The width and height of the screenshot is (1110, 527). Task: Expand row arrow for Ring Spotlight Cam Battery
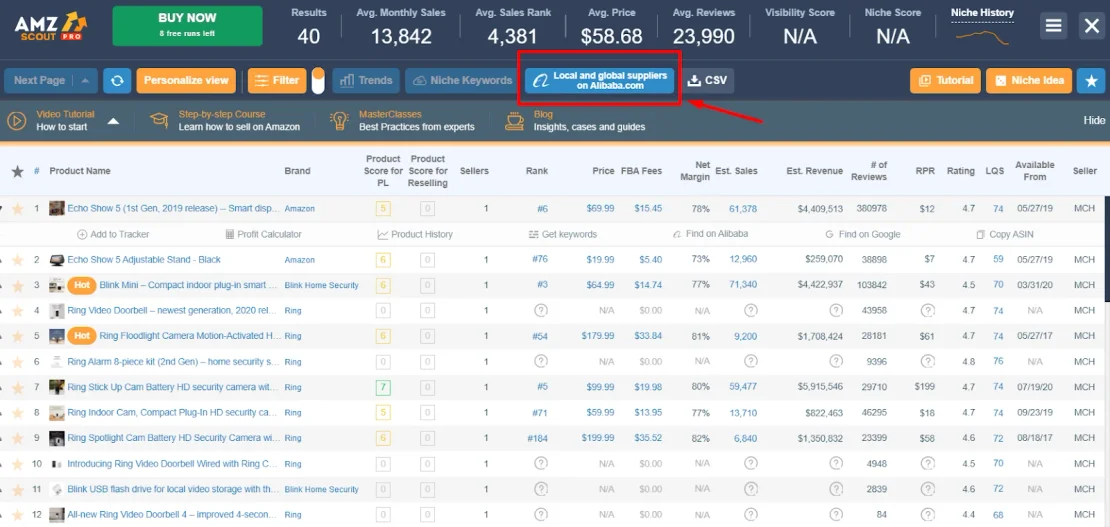coord(2,438)
